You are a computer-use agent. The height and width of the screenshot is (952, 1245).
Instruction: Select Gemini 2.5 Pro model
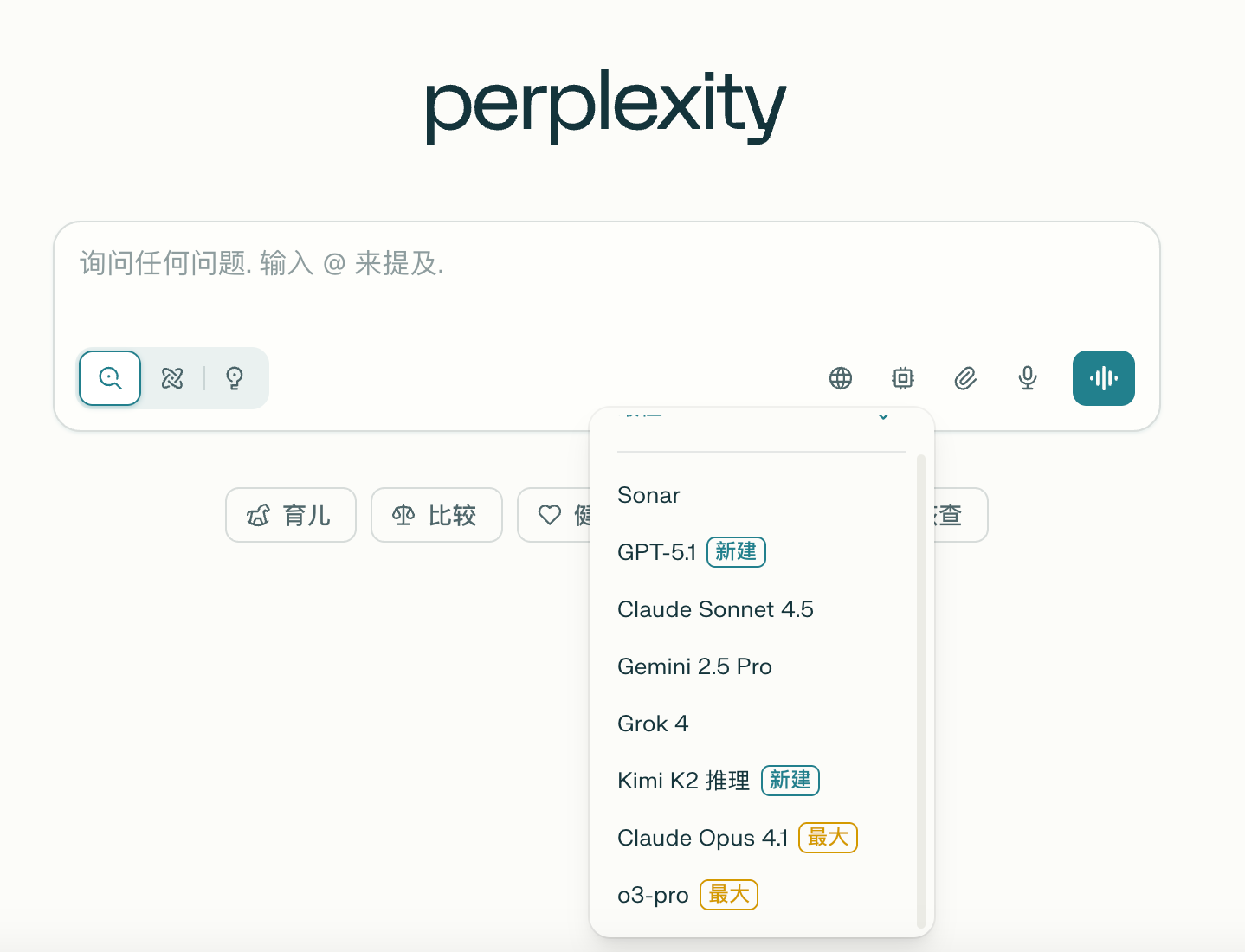pyautogui.click(x=694, y=666)
